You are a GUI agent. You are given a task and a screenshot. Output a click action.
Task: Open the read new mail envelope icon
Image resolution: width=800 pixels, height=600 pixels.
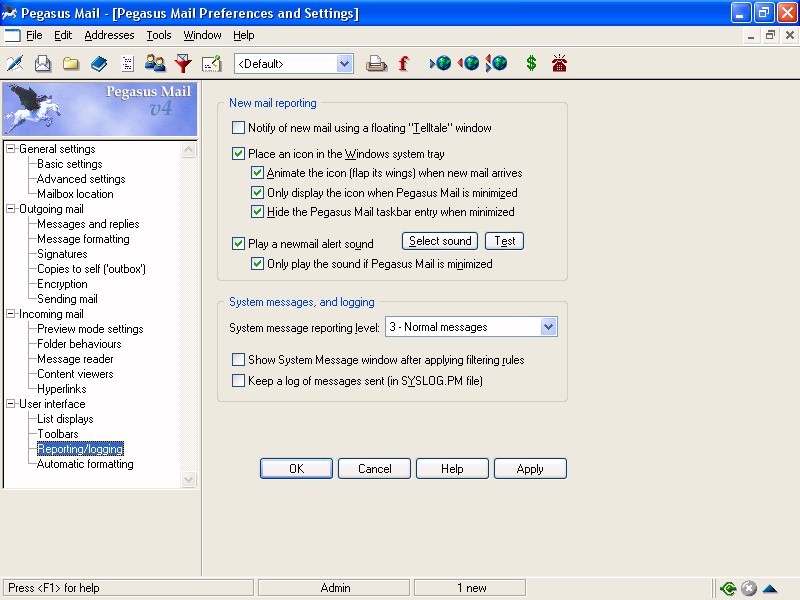[43, 63]
